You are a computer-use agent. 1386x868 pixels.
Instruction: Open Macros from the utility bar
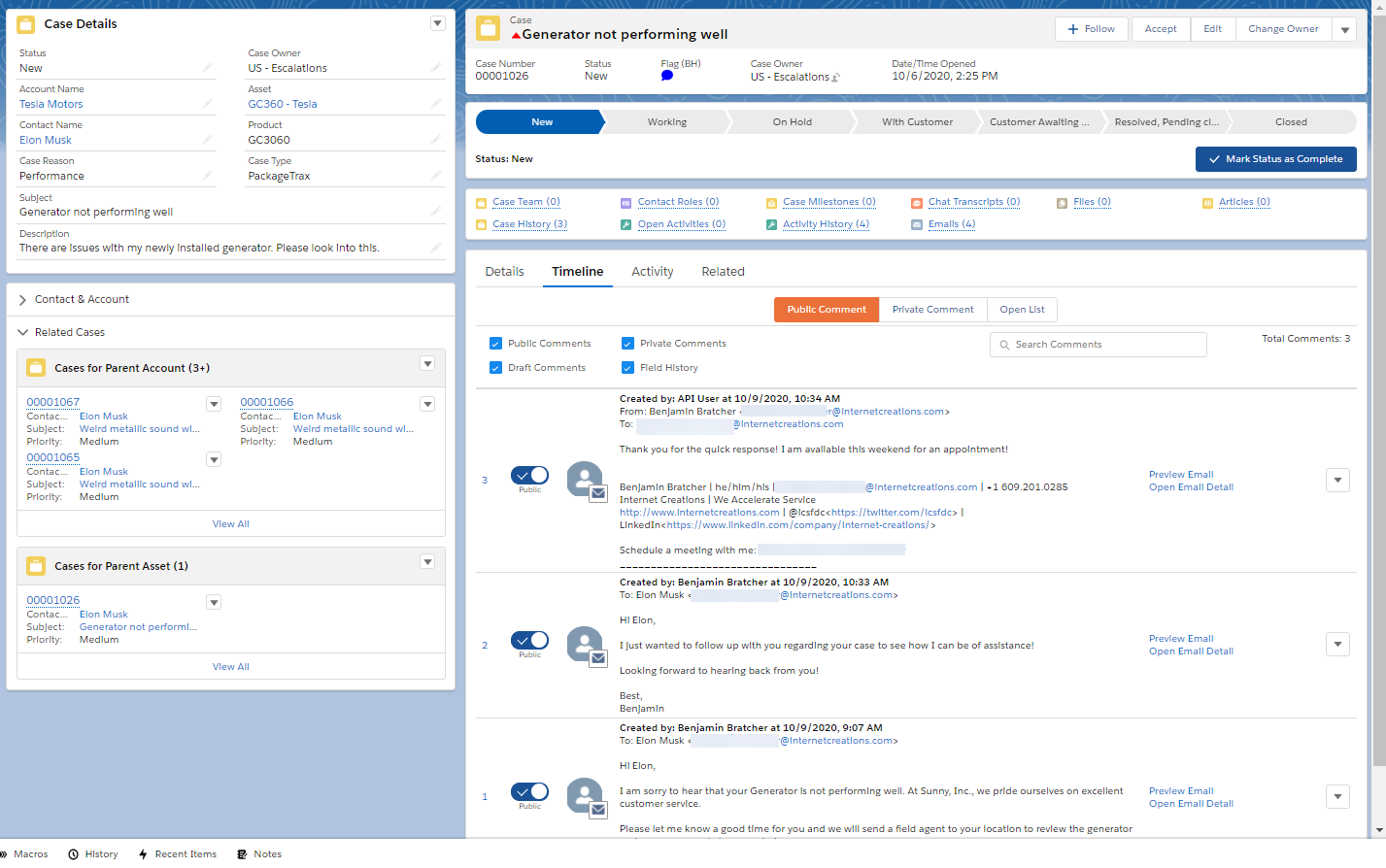pyautogui.click(x=25, y=854)
